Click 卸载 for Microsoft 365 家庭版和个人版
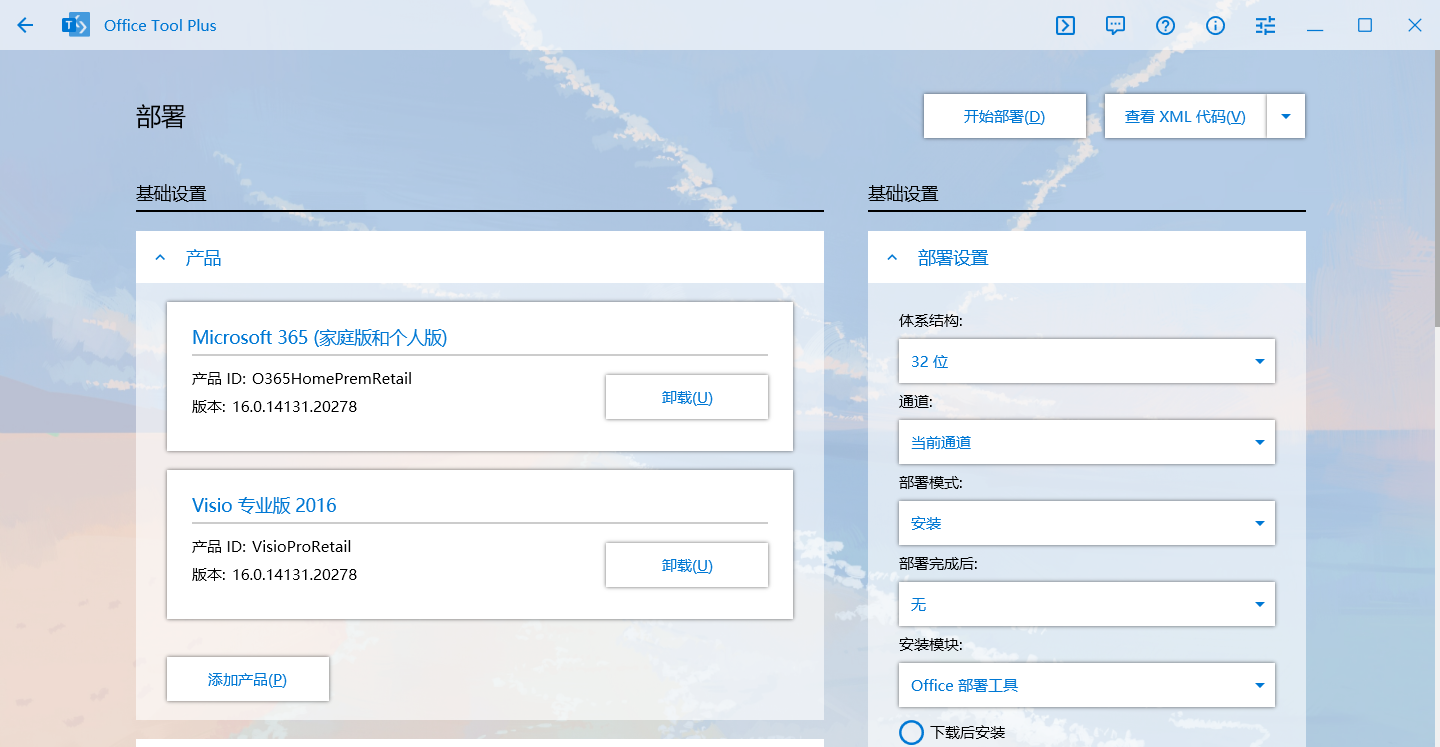This screenshot has height=747, width=1440. click(687, 397)
